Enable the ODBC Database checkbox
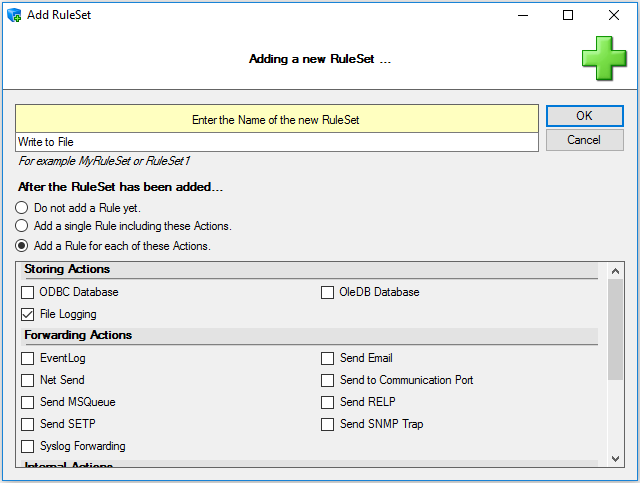The width and height of the screenshot is (640, 483). [28, 292]
